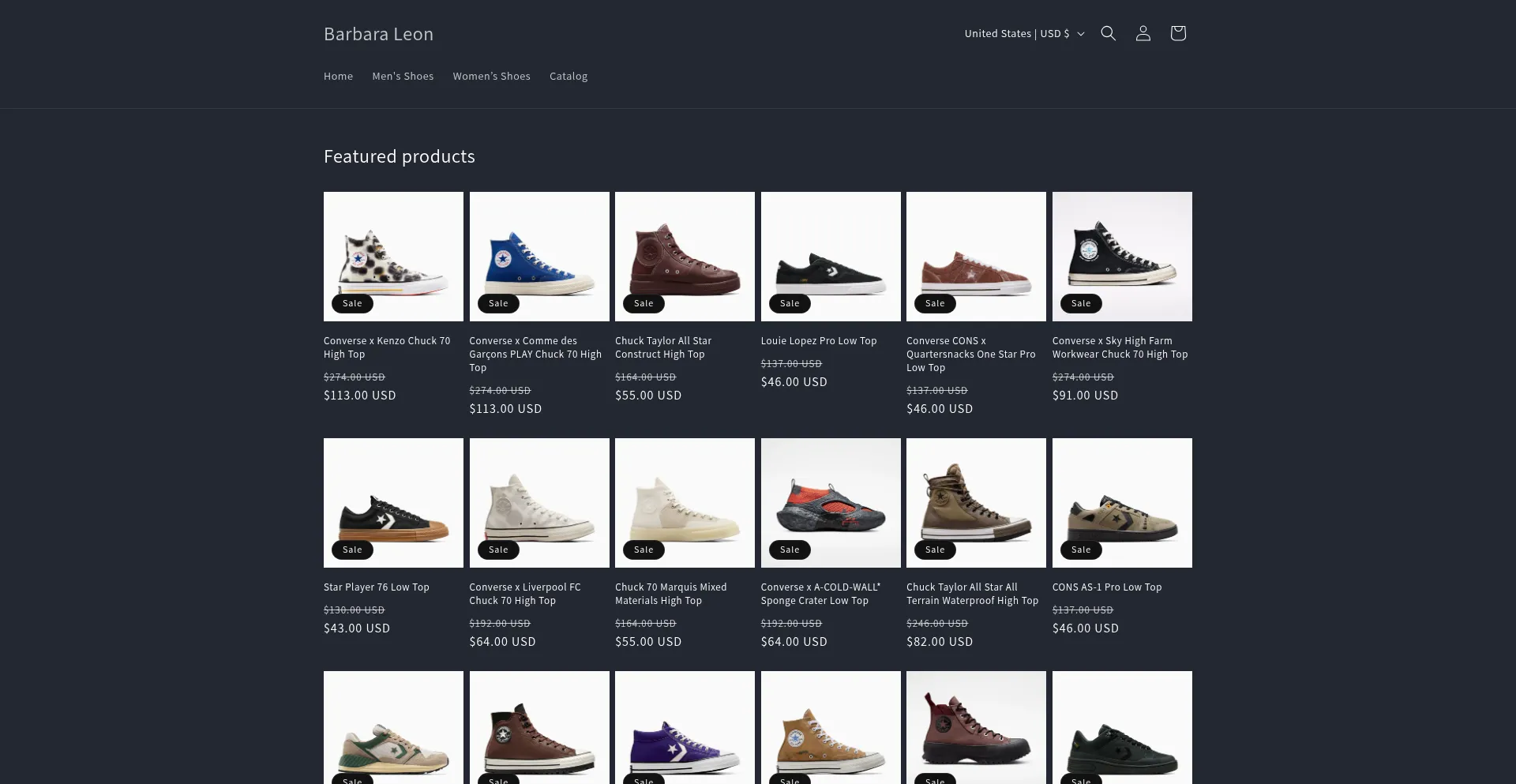This screenshot has height=784, width=1516.
Task: Open Chuck 70 Marquis Mixed Materials link
Action: [670, 594]
